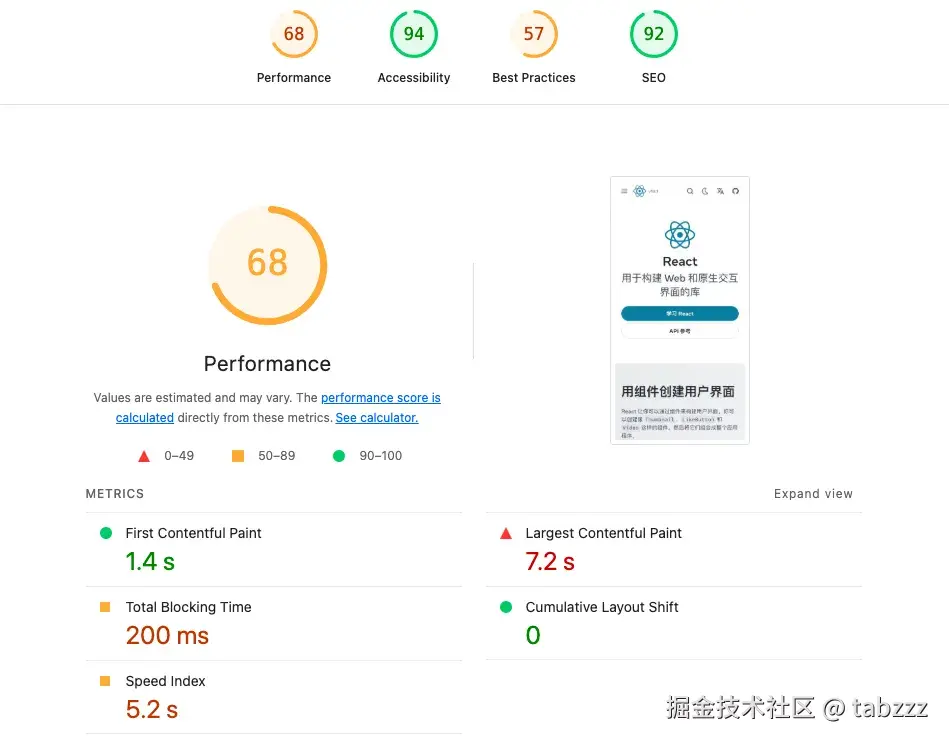Click the API 参考 button in thumbnail

[680, 331]
